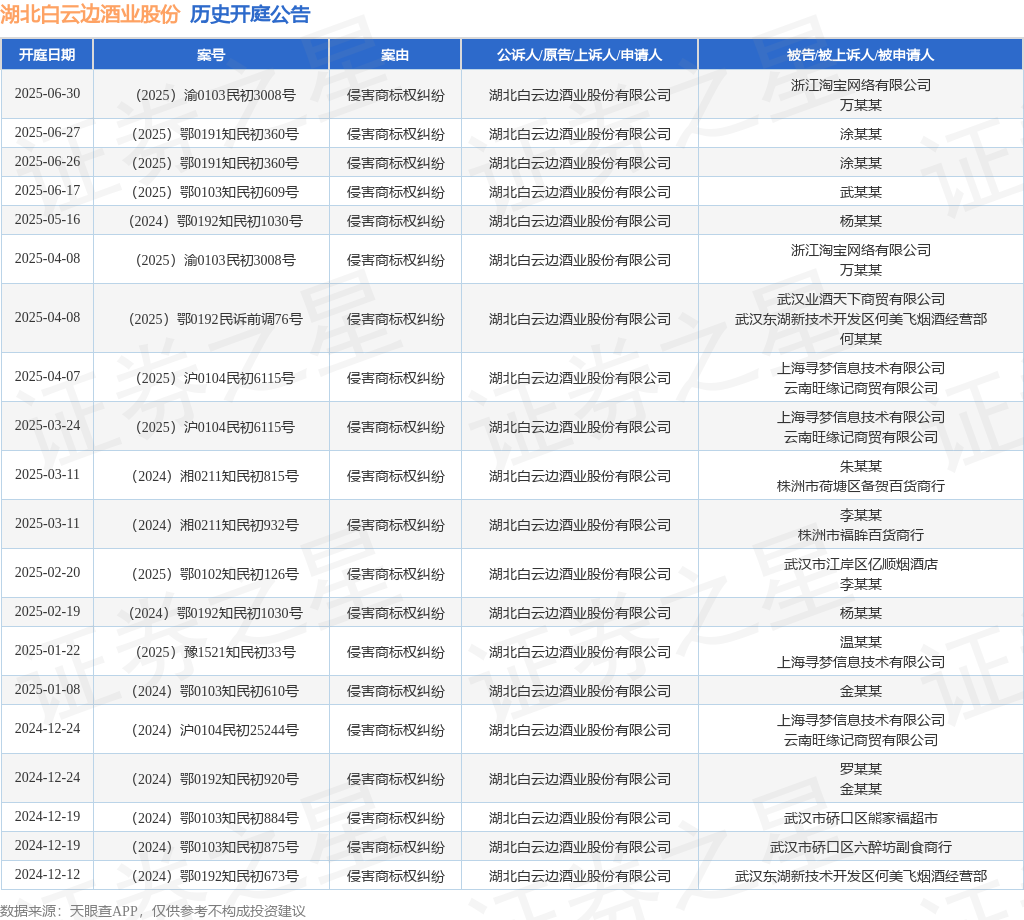Select case number (2024)鄂0103知民初610号
This screenshot has width=1024, height=920.
point(216,691)
